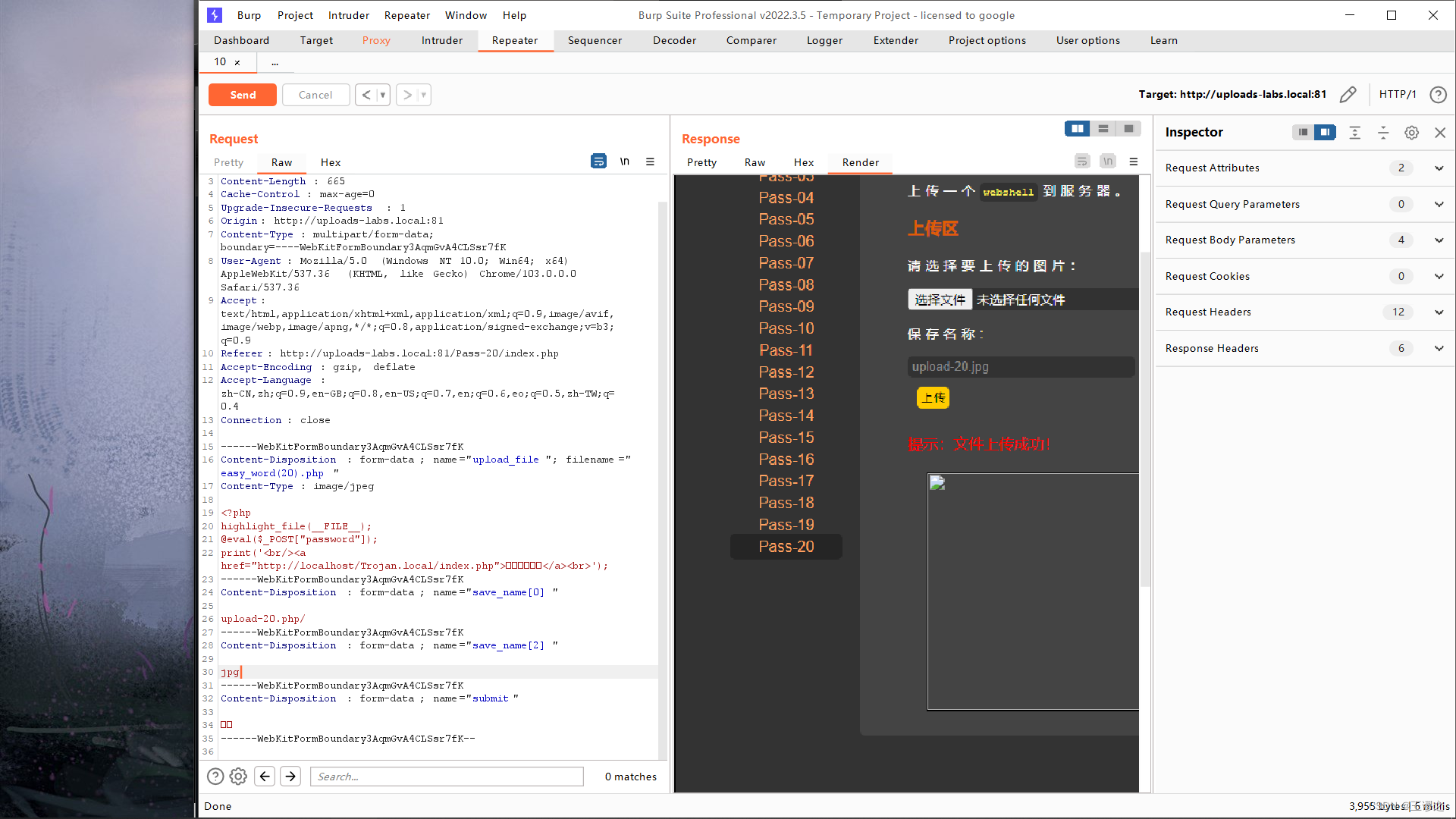Dock Inspector to the left side
1456x819 pixels.
tap(1303, 132)
